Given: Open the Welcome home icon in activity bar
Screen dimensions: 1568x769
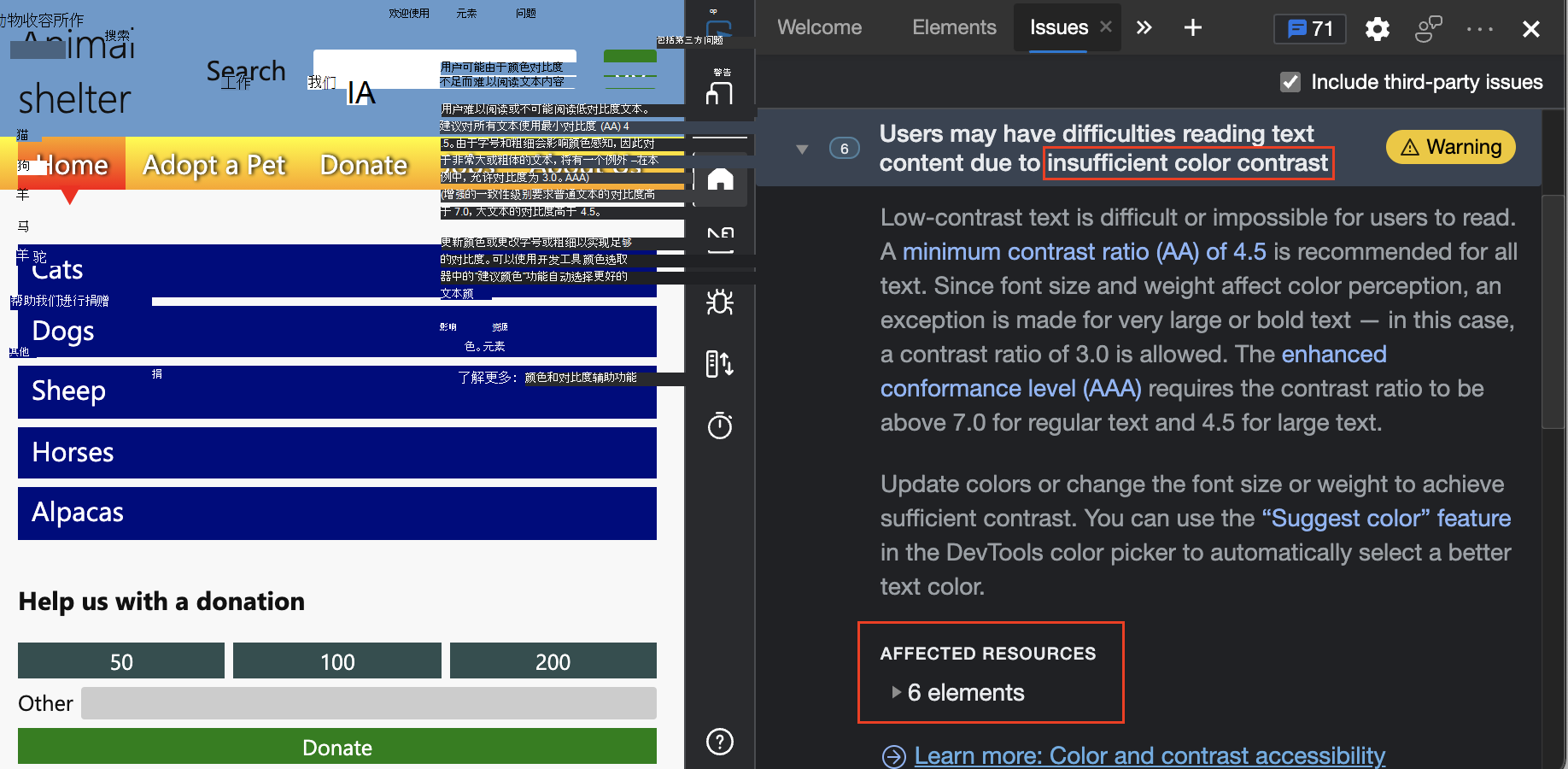Looking at the screenshot, I should click(720, 179).
